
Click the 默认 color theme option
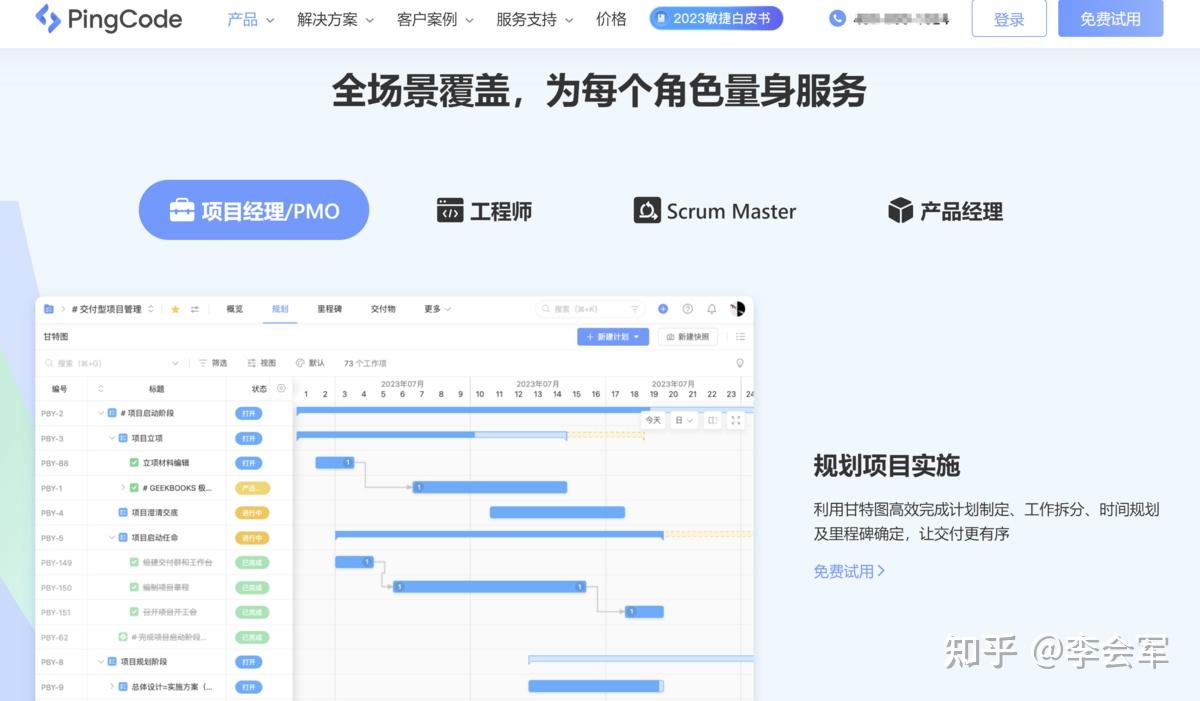tap(310, 363)
